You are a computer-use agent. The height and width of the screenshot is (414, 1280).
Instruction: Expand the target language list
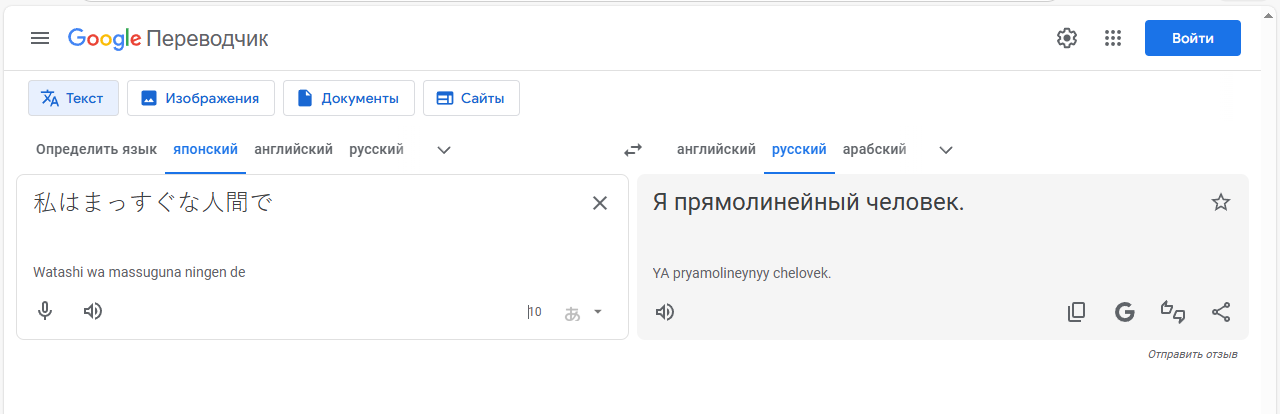[x=946, y=150]
